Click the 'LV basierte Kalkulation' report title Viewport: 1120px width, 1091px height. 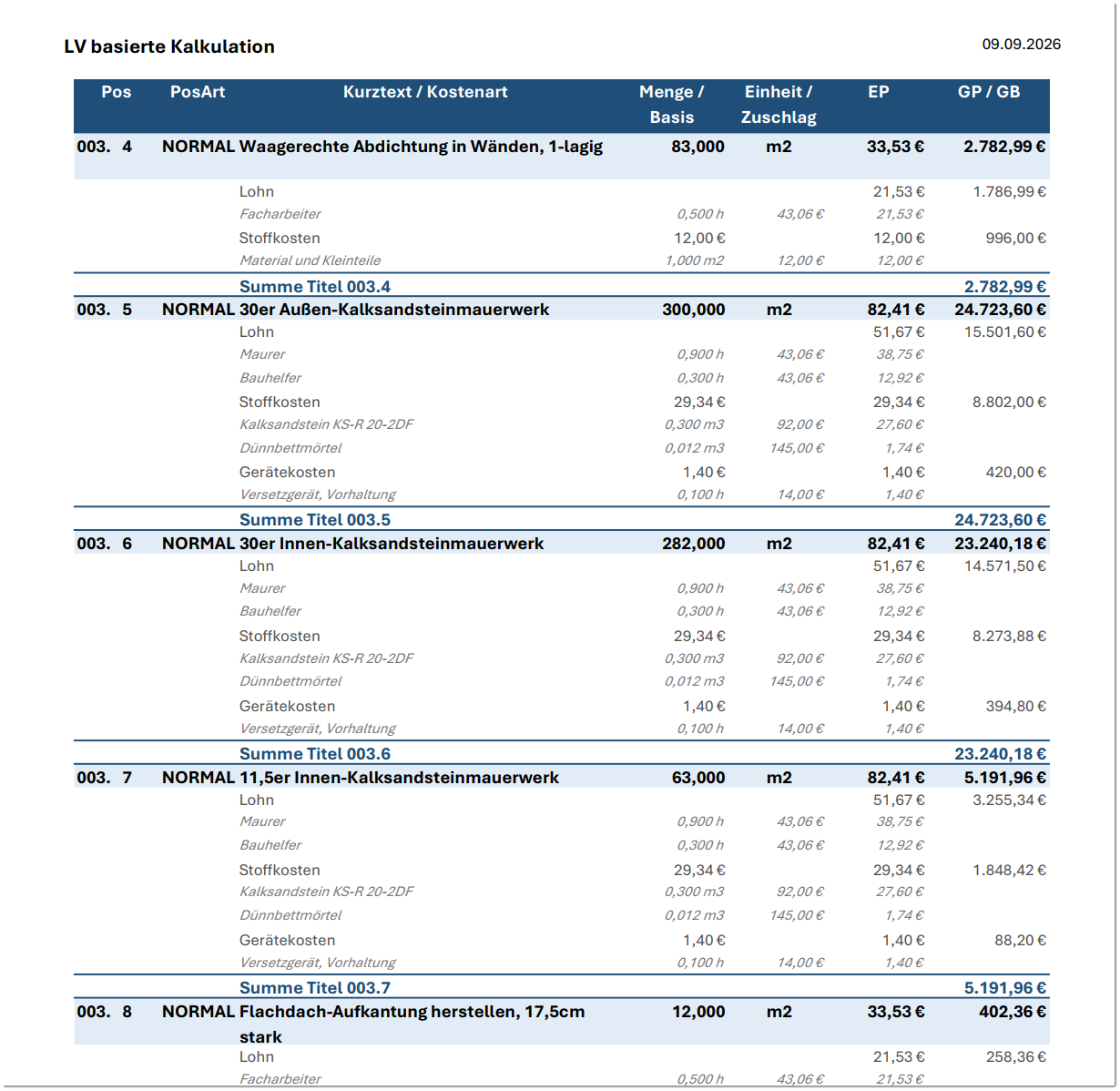pyautogui.click(x=169, y=46)
